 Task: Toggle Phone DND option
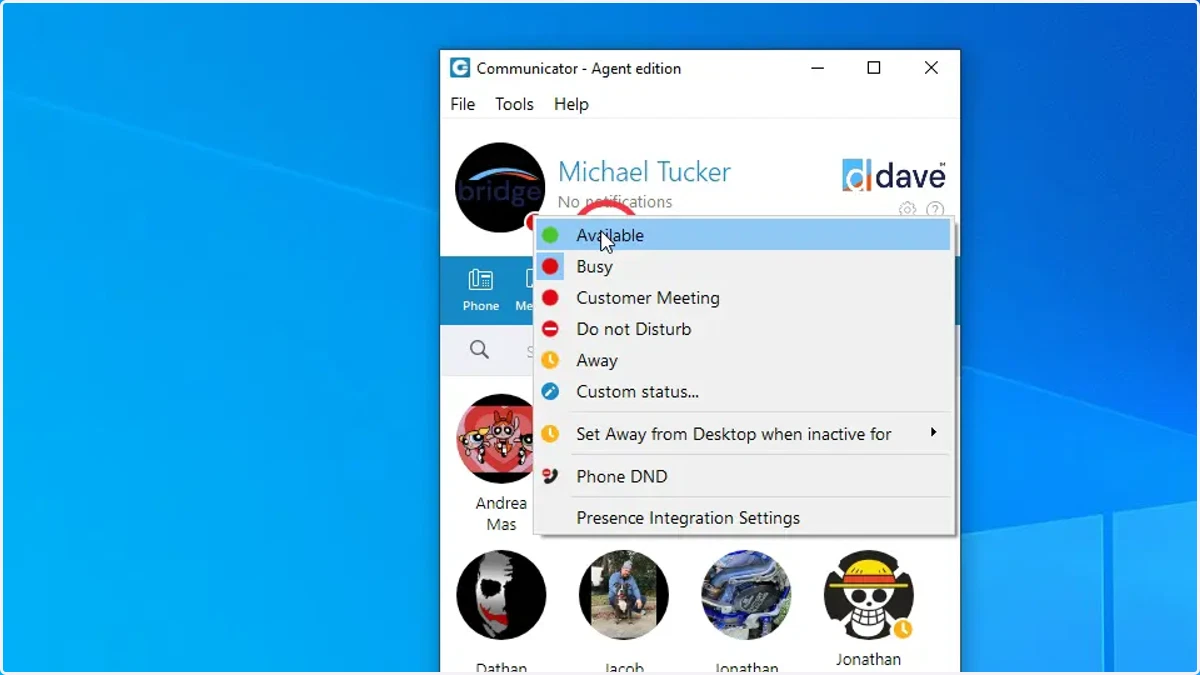pos(743,476)
